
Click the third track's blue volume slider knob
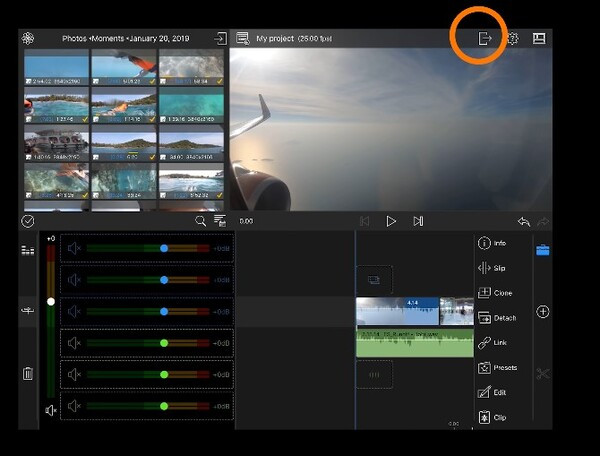(x=164, y=312)
